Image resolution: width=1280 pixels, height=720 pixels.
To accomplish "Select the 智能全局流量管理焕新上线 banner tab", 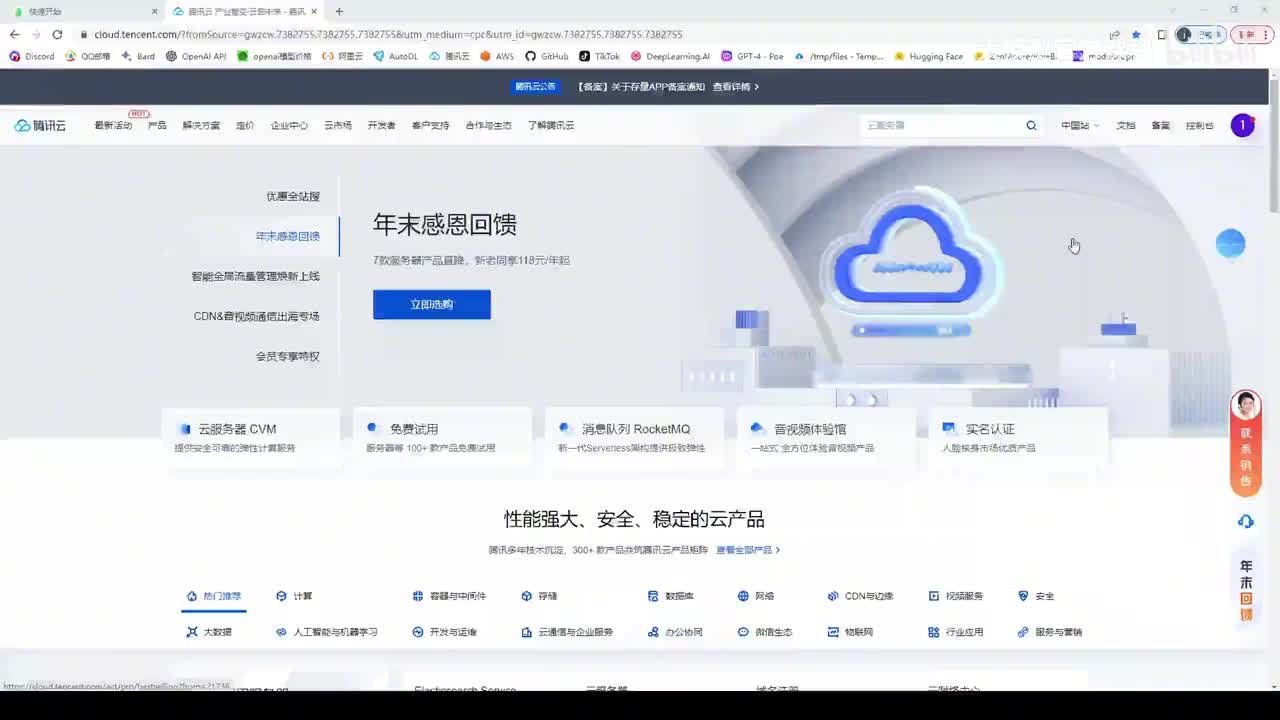I will tap(256, 276).
